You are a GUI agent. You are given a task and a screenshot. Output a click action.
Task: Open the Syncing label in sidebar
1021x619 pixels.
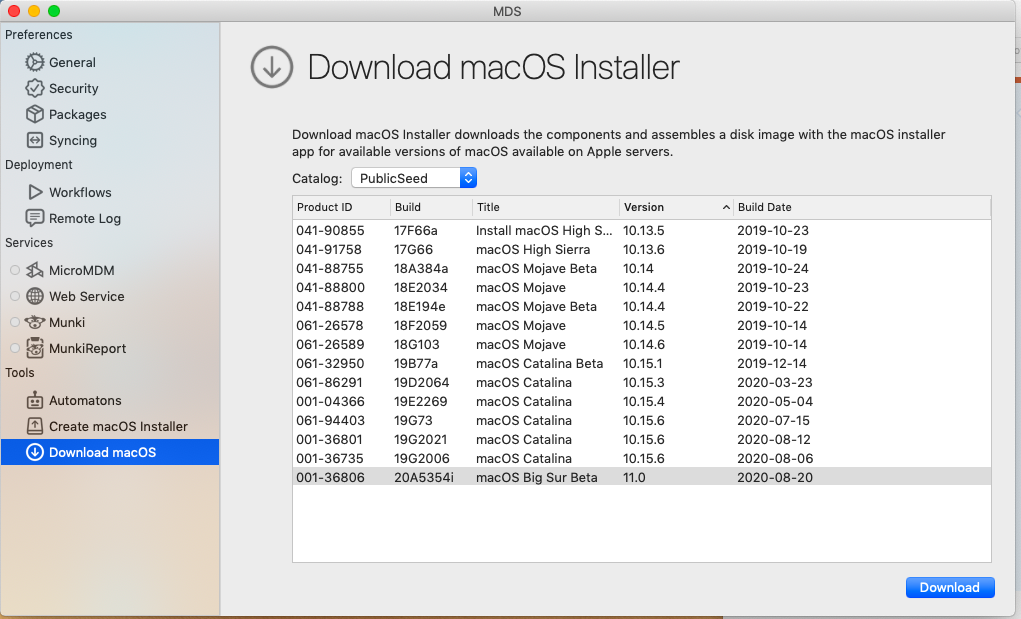click(x=73, y=141)
